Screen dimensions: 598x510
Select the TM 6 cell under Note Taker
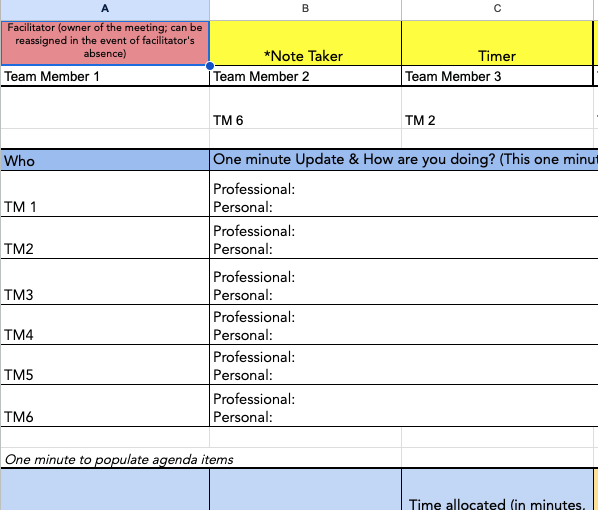click(x=305, y=108)
